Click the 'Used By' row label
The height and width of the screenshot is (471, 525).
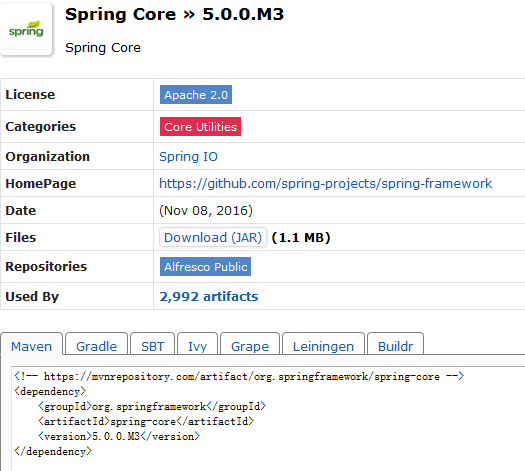tap(32, 297)
